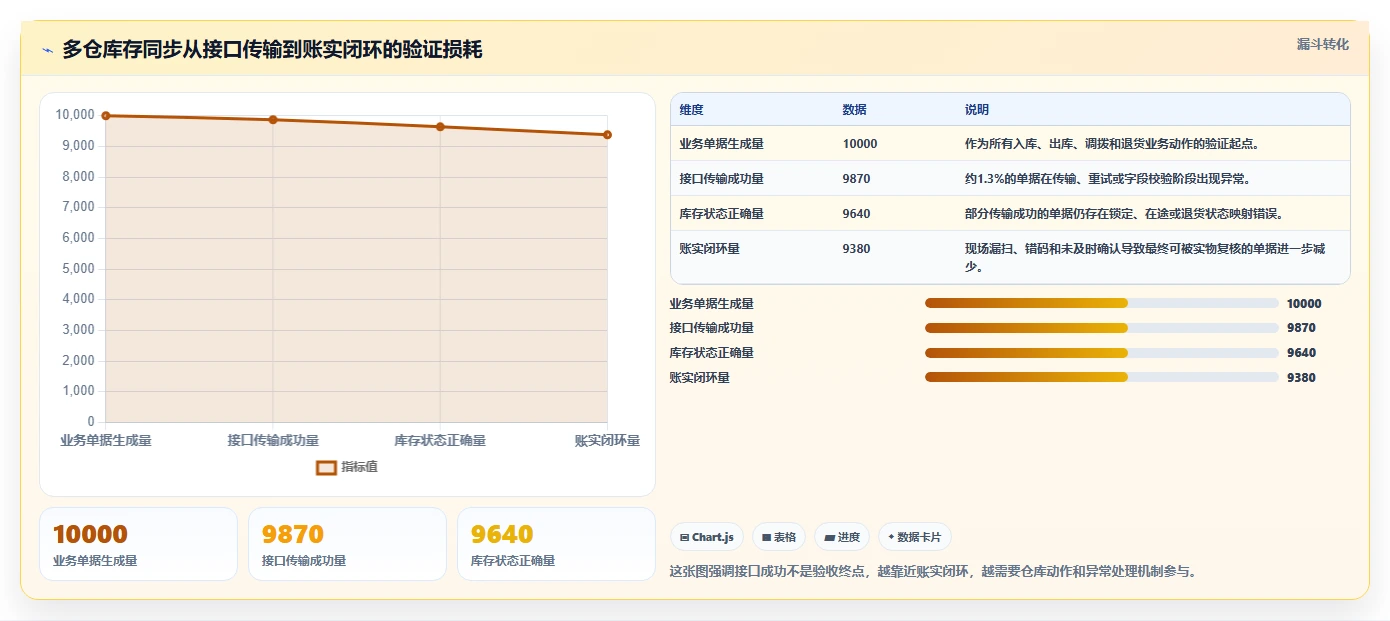The width and height of the screenshot is (1390, 621).
Task: Click table value 9380
Action: 857,249
